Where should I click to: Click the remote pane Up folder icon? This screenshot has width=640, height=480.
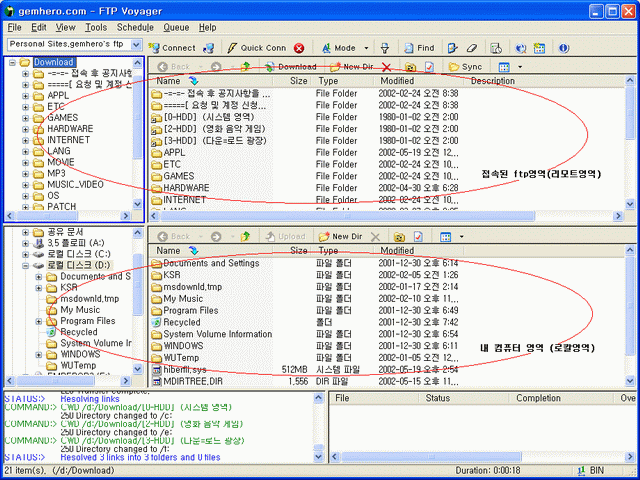pyautogui.click(x=245, y=67)
